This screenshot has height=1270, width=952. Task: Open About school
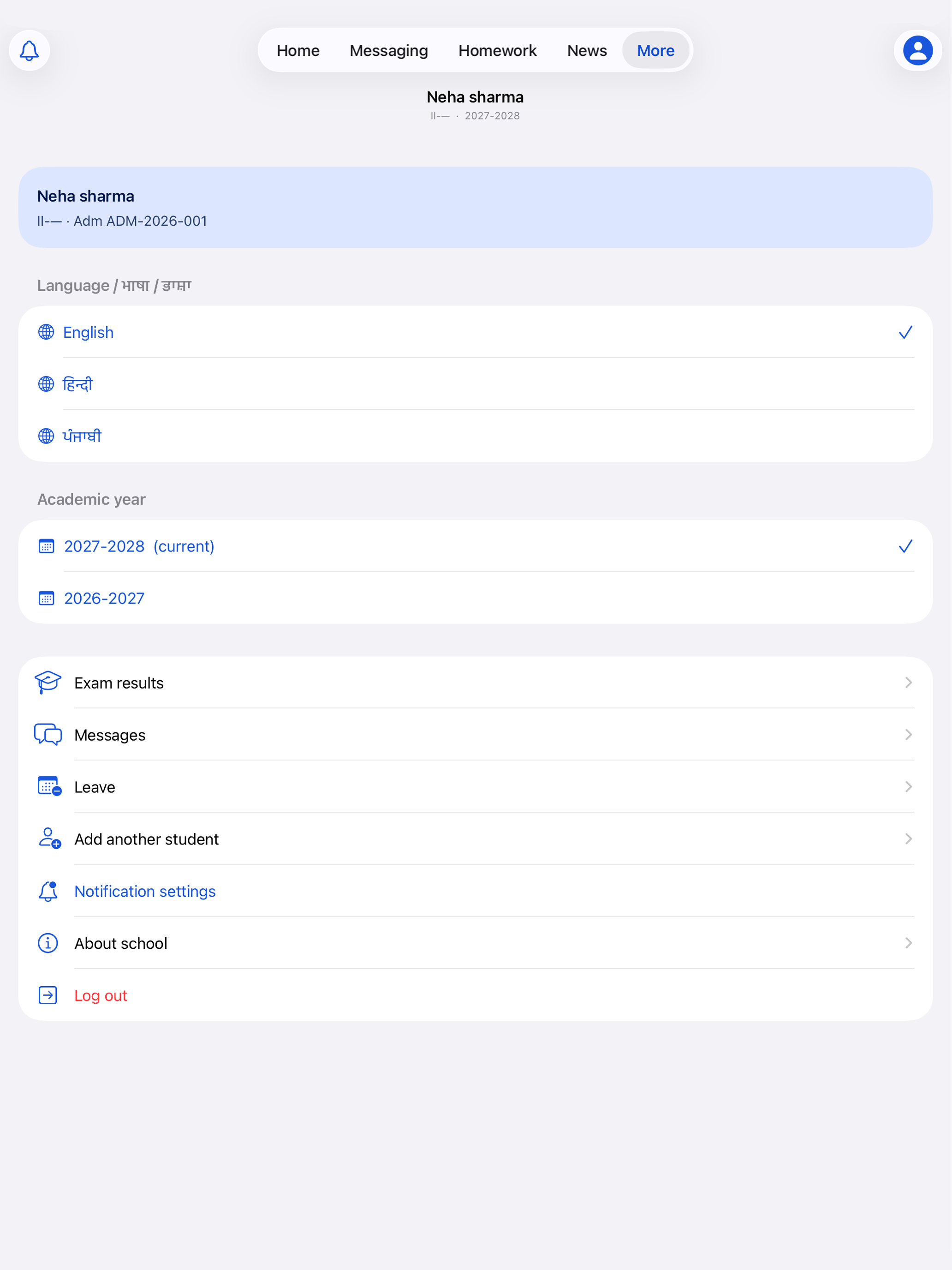pyautogui.click(x=476, y=943)
